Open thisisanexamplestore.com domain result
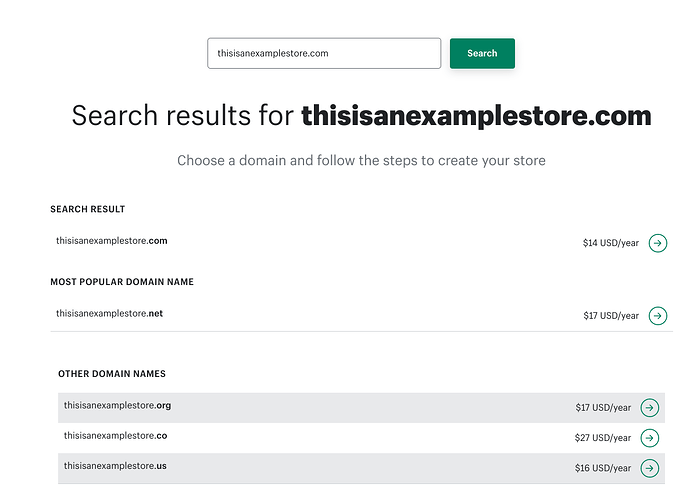This screenshot has height=497, width=690. (112, 241)
